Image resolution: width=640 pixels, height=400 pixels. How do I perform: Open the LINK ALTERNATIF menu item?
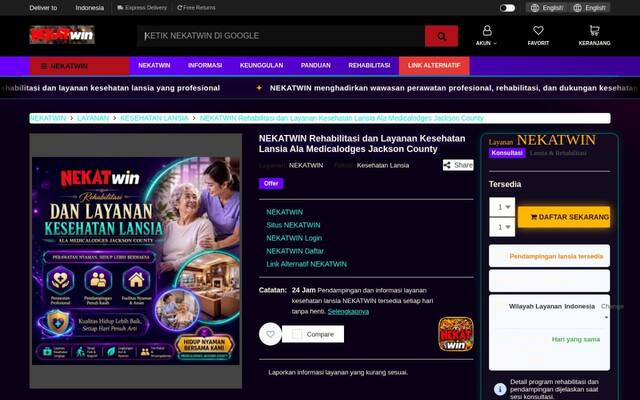434,65
